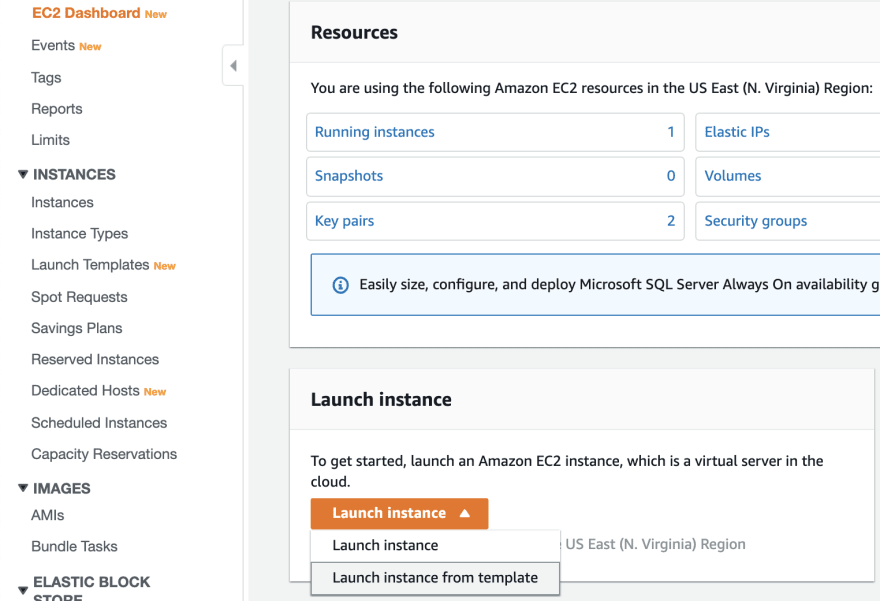Open Spot Requests in the sidebar
The height and width of the screenshot is (601, 880).
coord(79,297)
